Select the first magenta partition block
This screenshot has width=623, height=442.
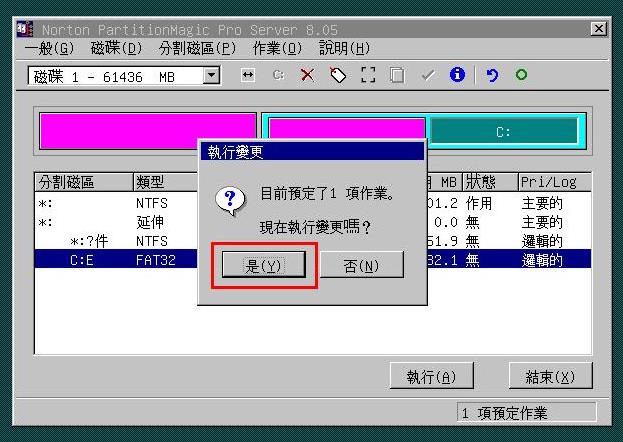pos(148,131)
